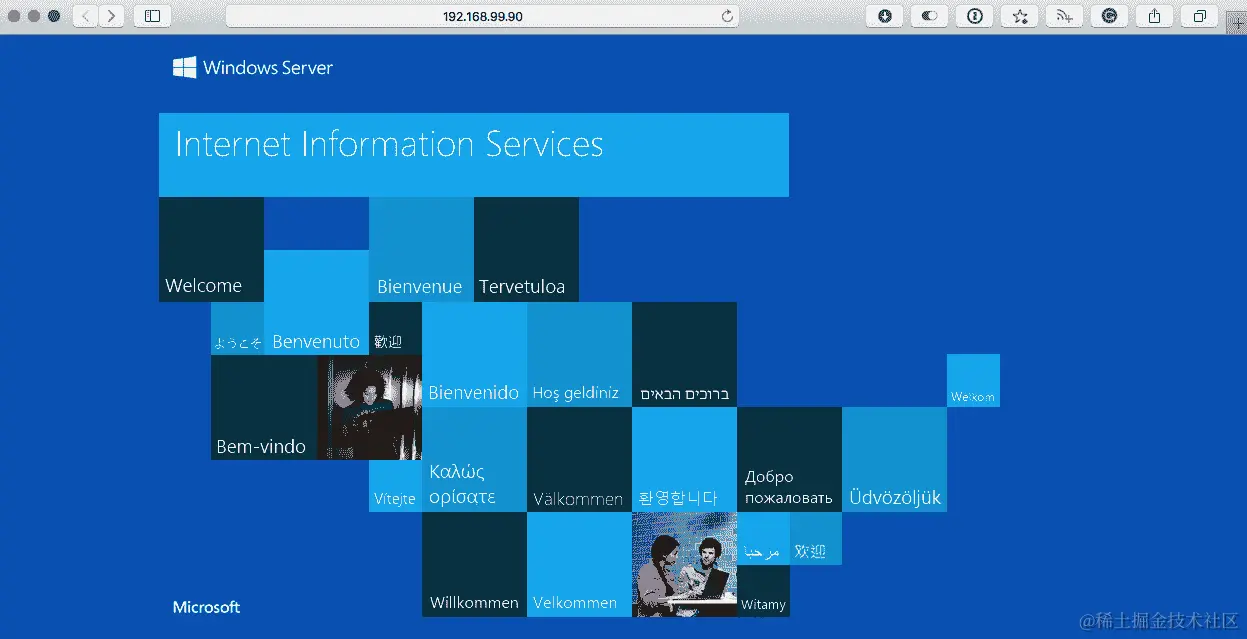The image size is (1247, 639).
Task: Click the Internet Information Services banner
Action: pyautogui.click(x=474, y=155)
